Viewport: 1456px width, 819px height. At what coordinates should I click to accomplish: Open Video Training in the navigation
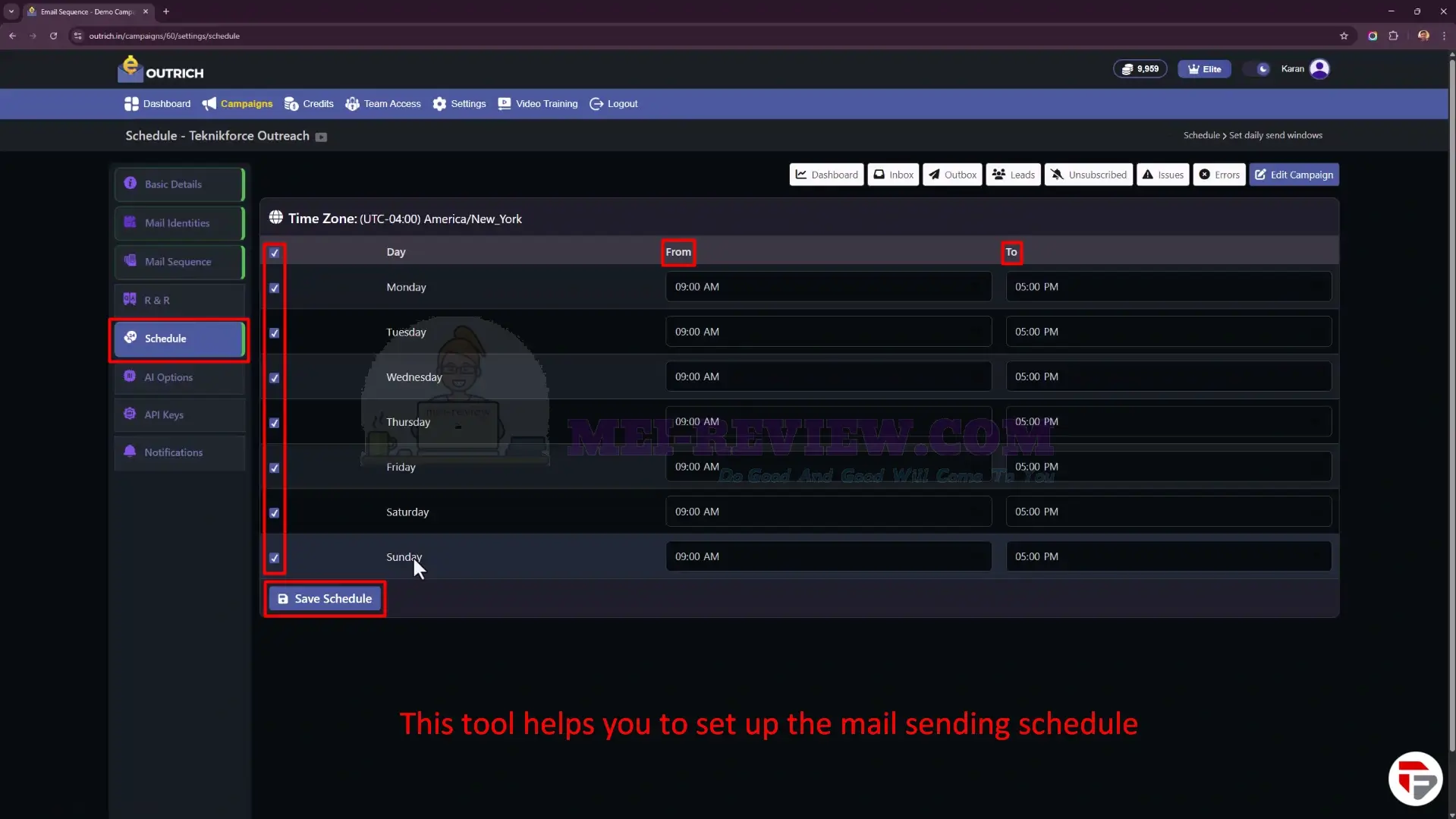(538, 104)
